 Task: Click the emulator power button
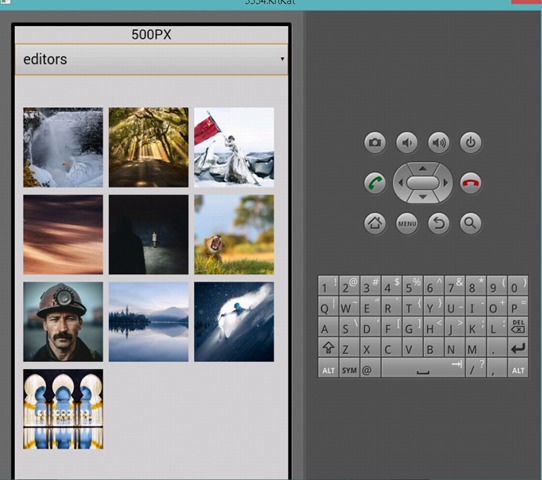470,142
